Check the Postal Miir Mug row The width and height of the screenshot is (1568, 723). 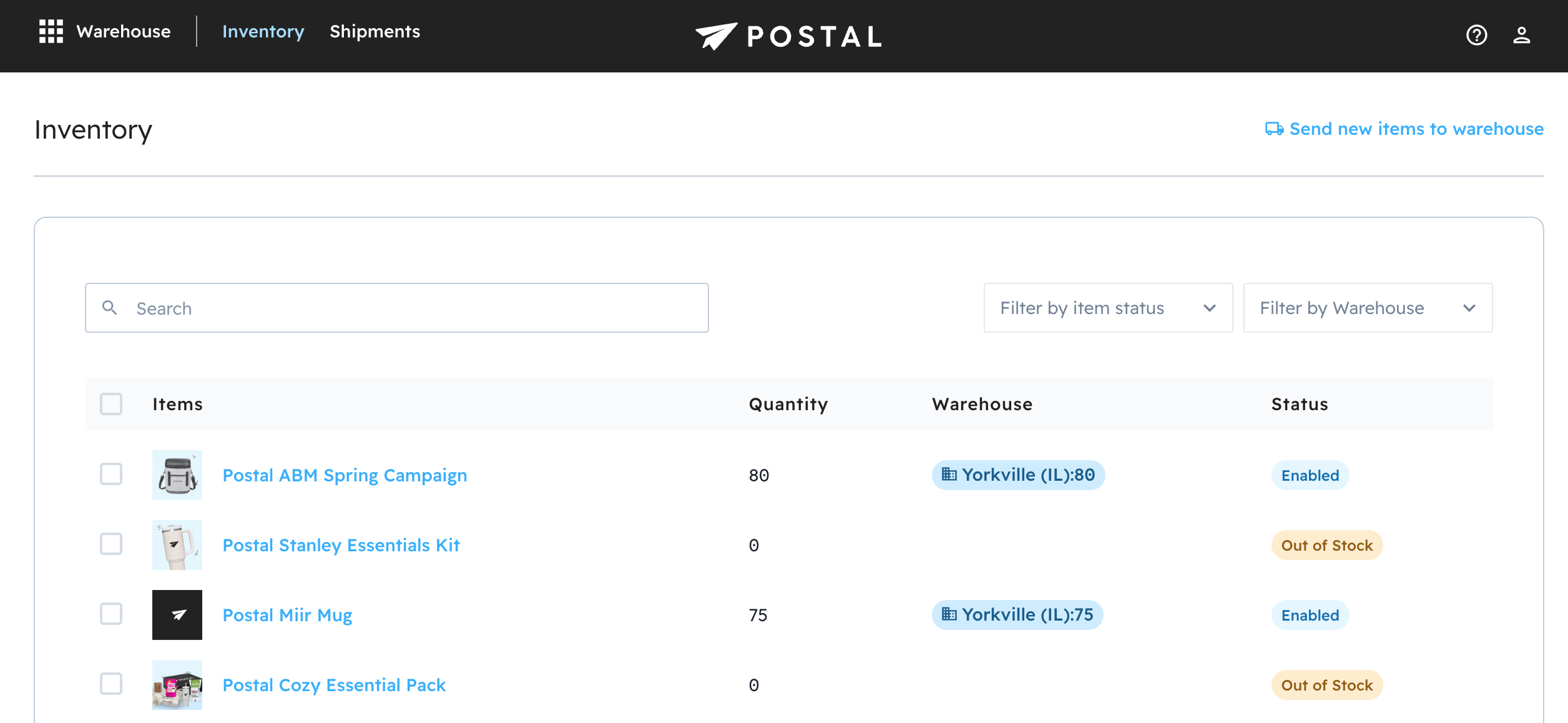(x=111, y=614)
